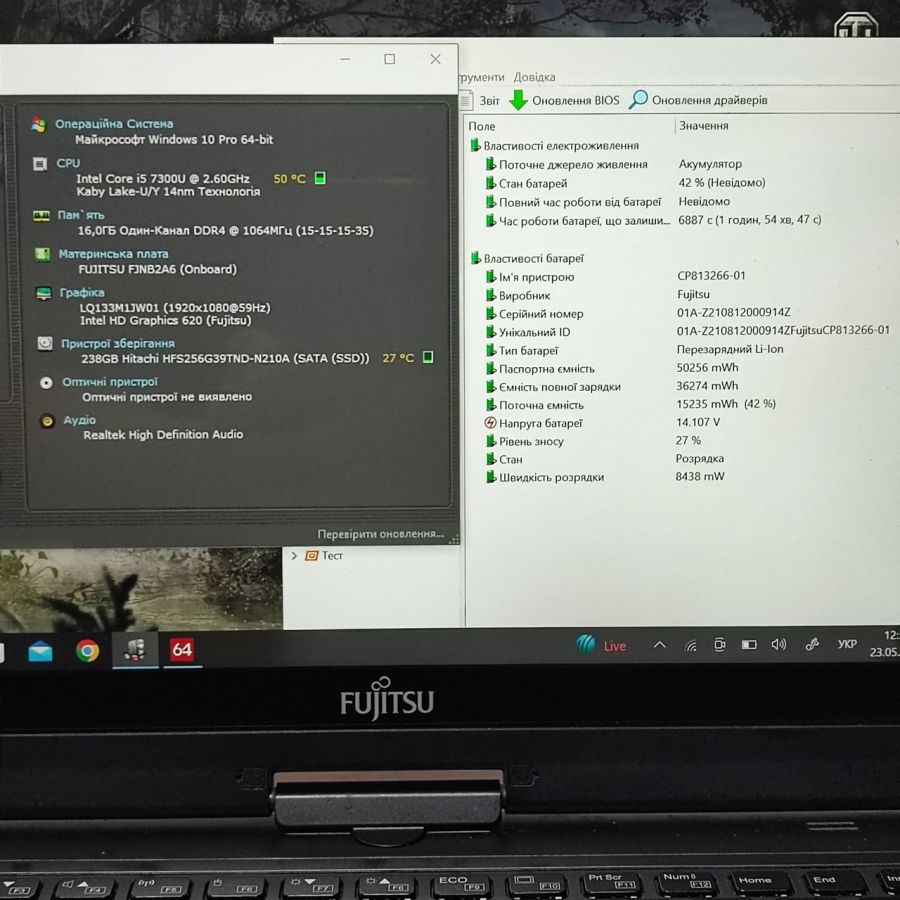The width and height of the screenshot is (900, 900).
Task: Open Wi-Fi network tray icon
Action: click(690, 646)
